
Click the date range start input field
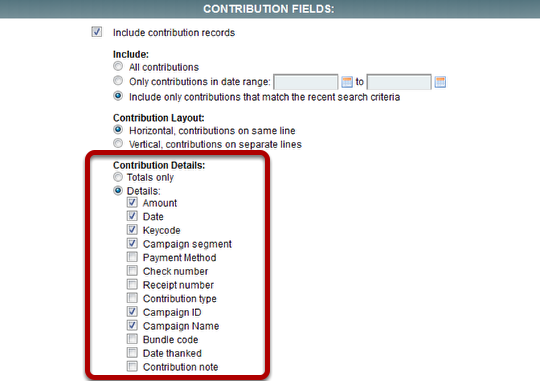click(306, 82)
